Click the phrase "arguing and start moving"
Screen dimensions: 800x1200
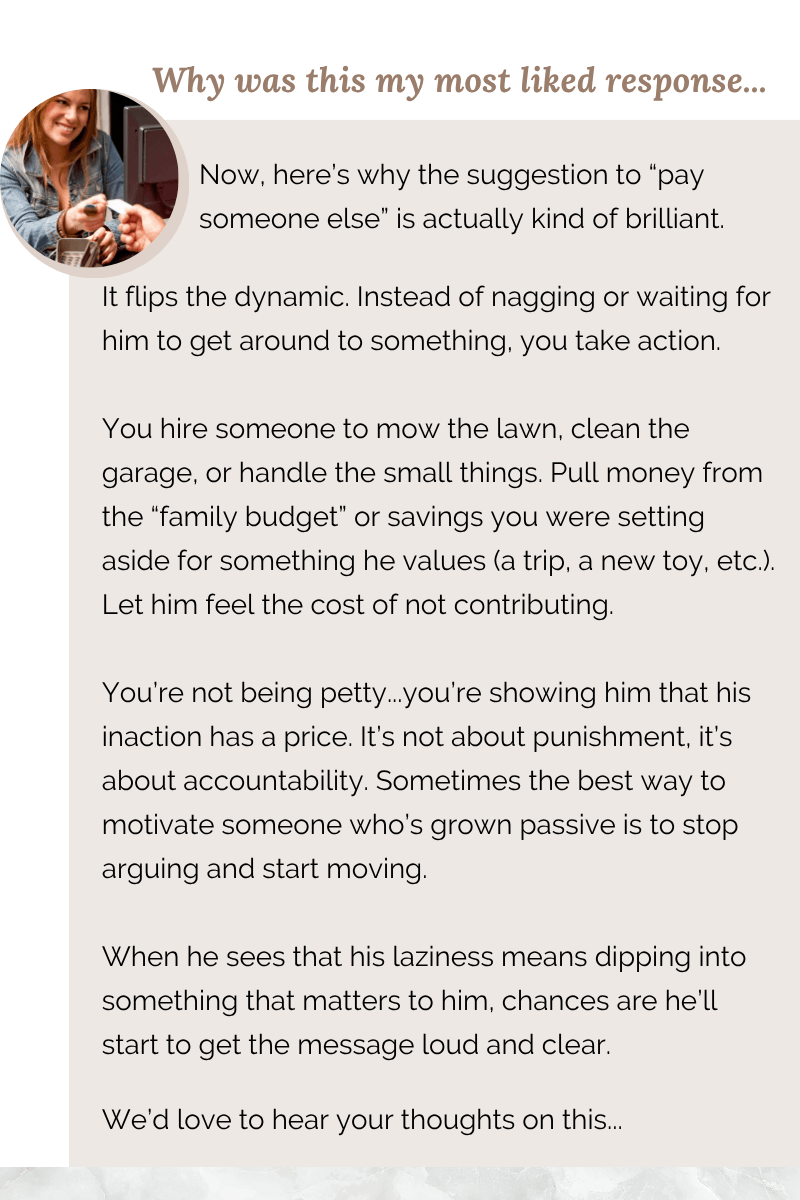(x=264, y=869)
